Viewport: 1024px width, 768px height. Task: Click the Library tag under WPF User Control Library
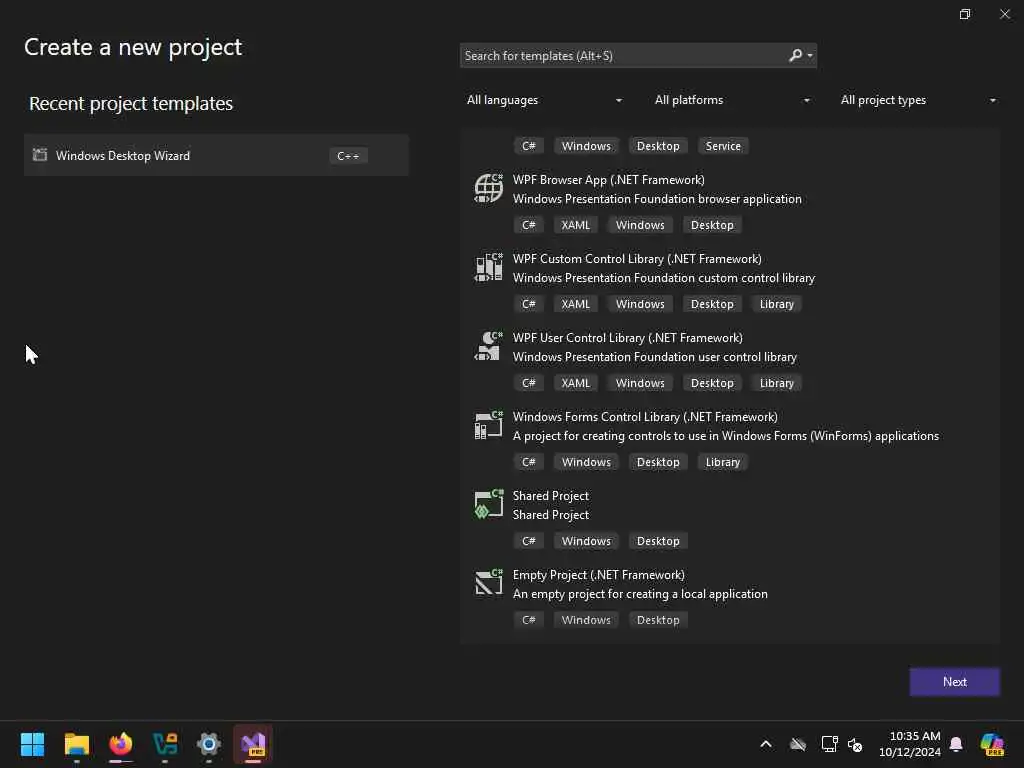point(776,383)
